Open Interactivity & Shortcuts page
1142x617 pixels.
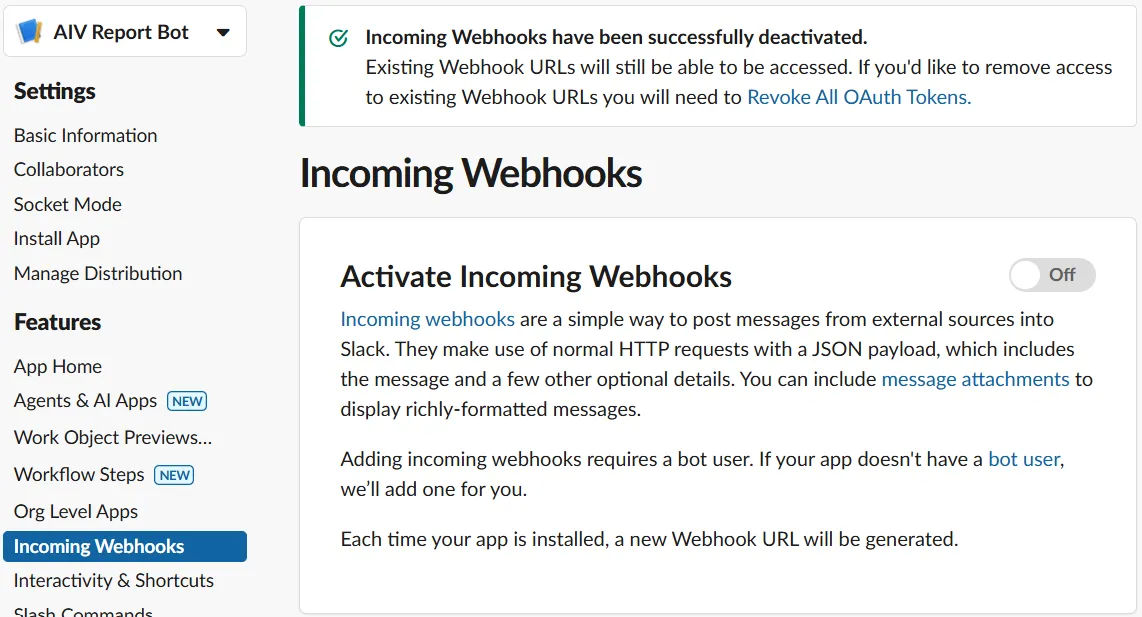(x=114, y=581)
